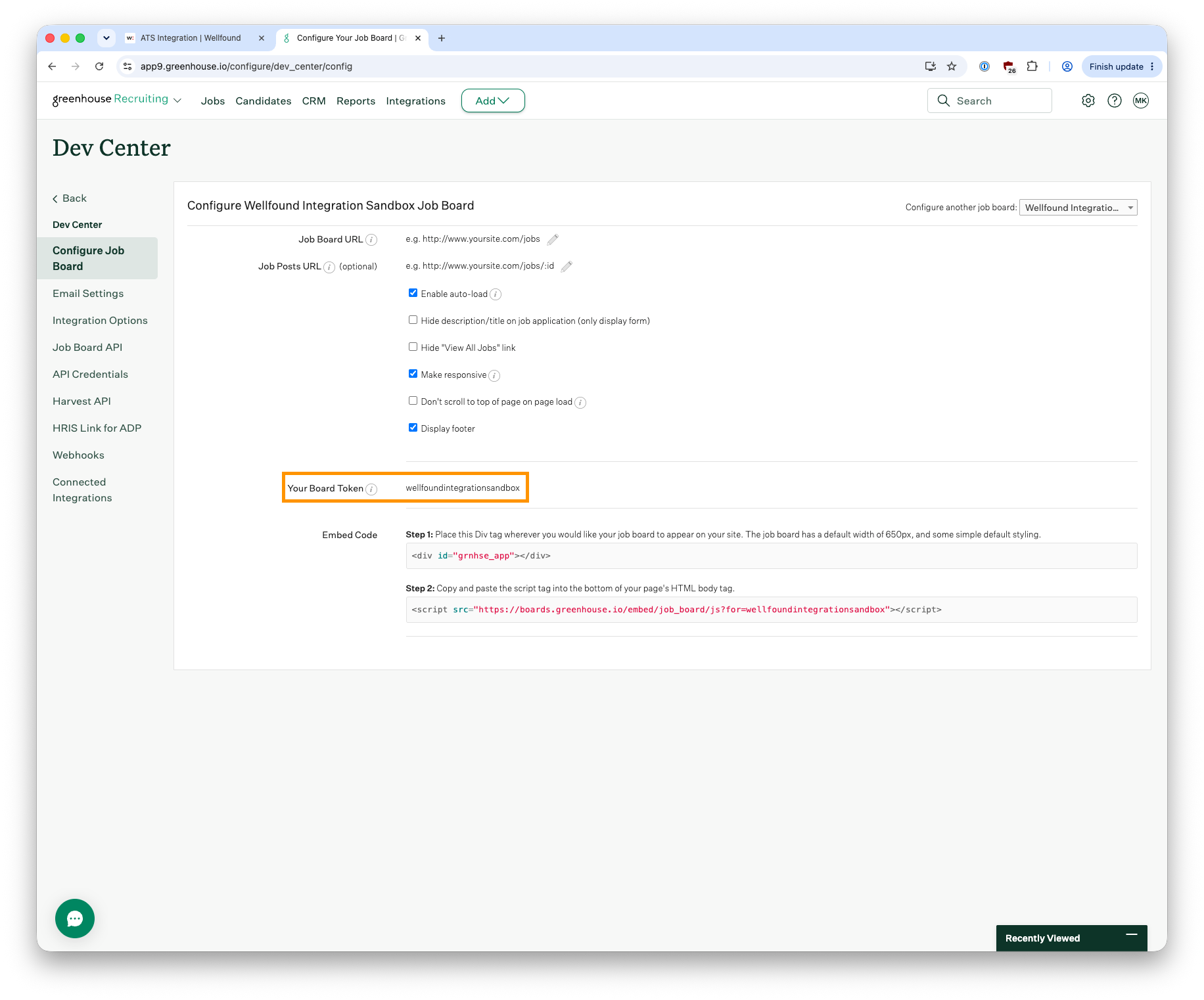Open Candidates in top navigation
The height and width of the screenshot is (1000, 1204).
[264, 101]
